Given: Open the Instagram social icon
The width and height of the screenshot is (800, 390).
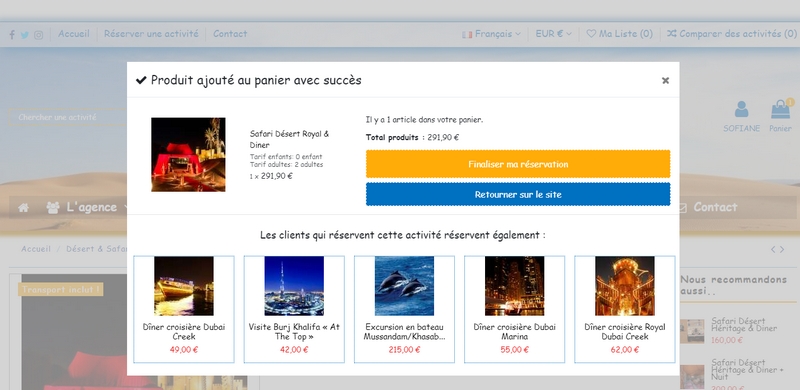Looking at the screenshot, I should point(38,35).
